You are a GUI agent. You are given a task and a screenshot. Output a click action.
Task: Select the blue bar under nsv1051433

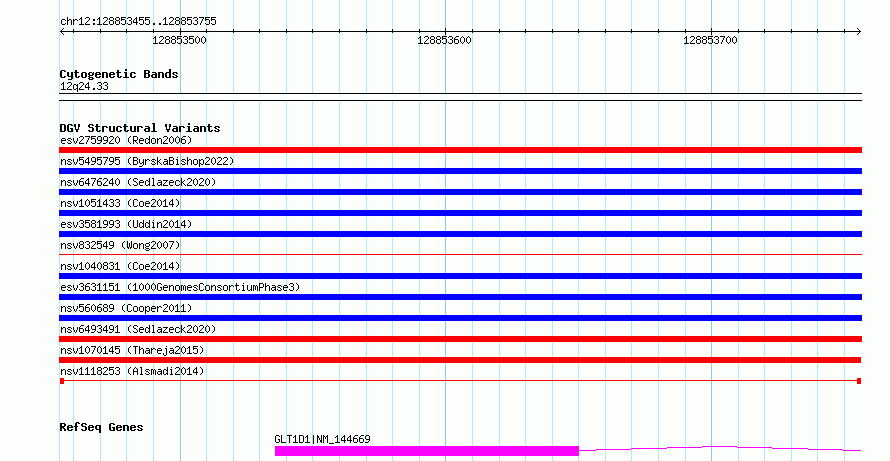[x=460, y=213]
